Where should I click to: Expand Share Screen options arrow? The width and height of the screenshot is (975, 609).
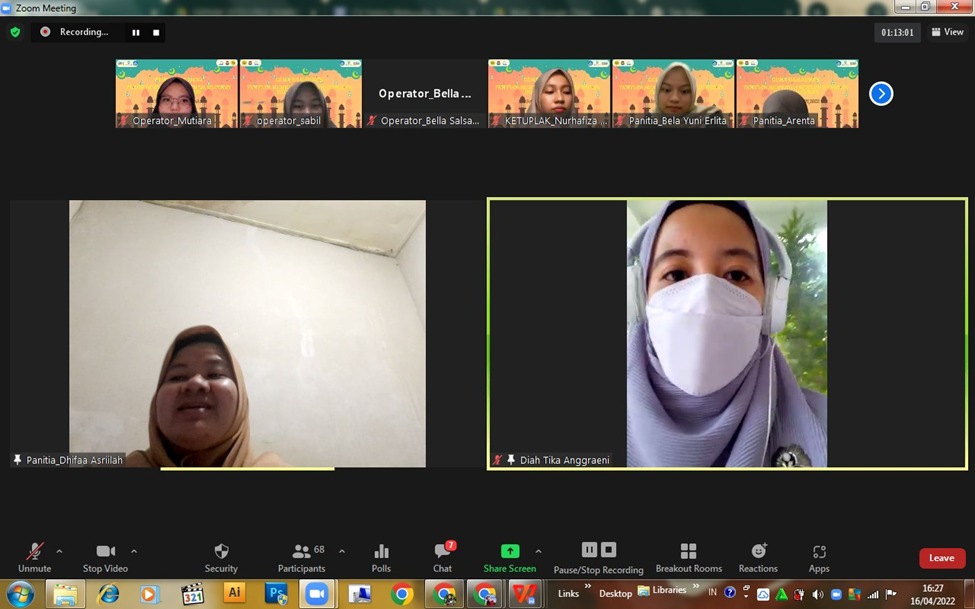538,551
